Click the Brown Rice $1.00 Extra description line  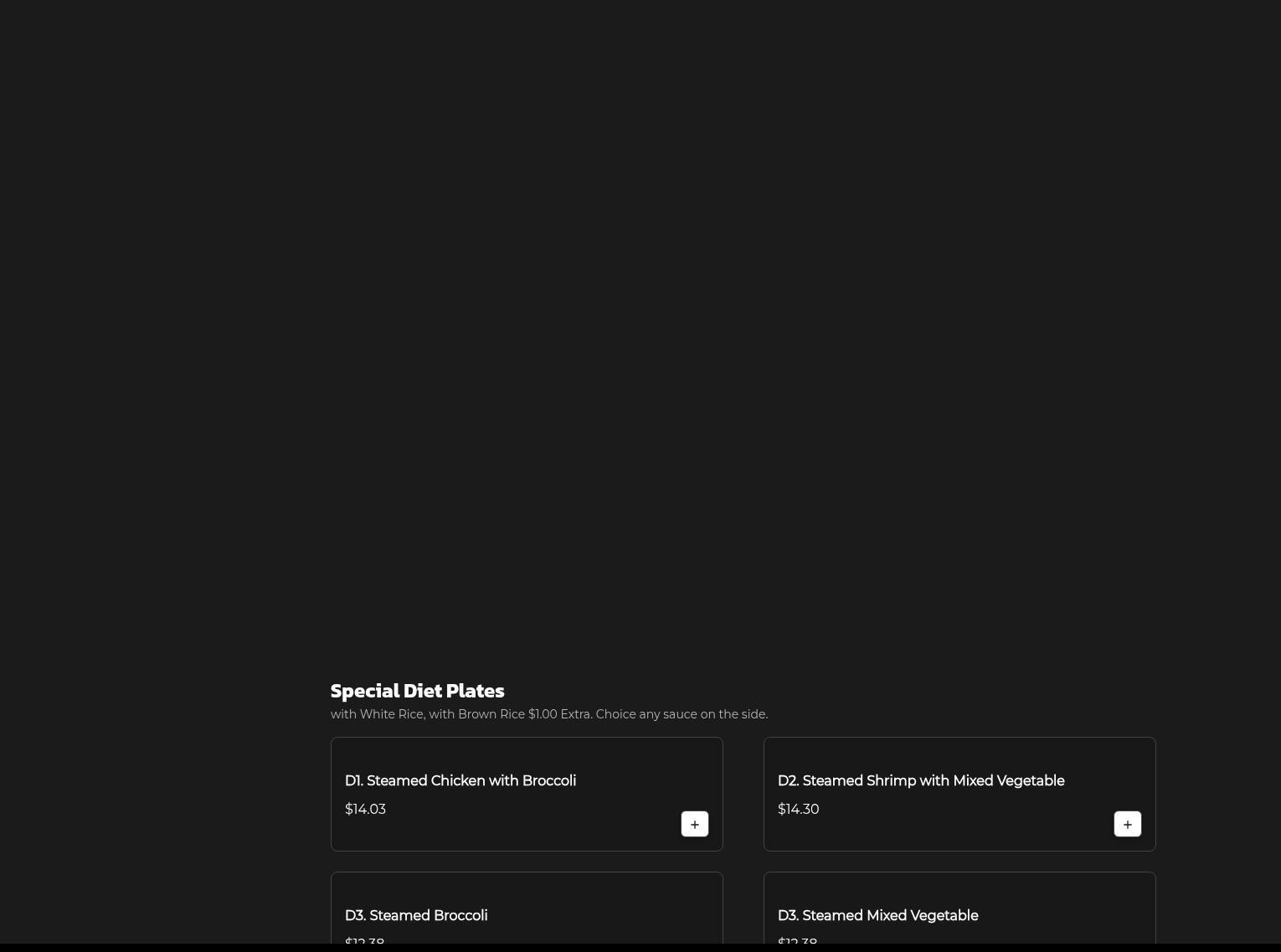click(549, 714)
